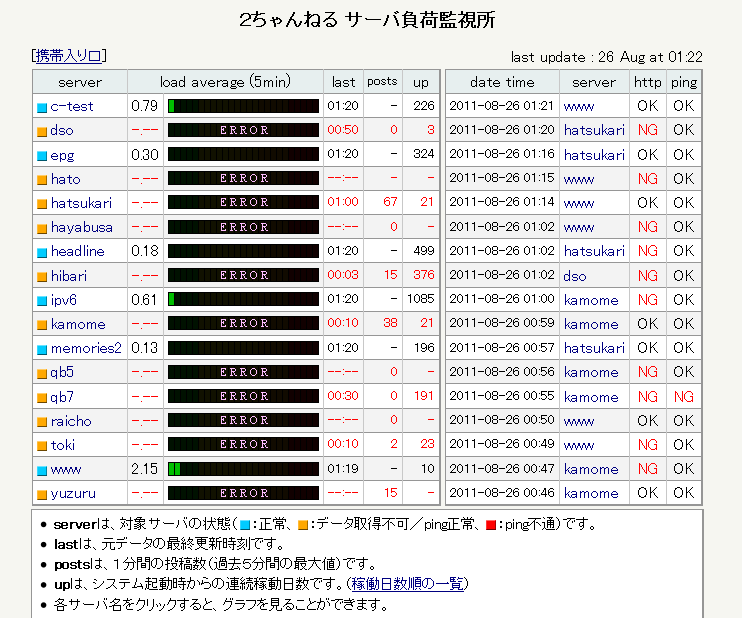Viewport: 742px width, 618px height.
Task: Open the 携帯入り口 link
Action: [x=69, y=56]
